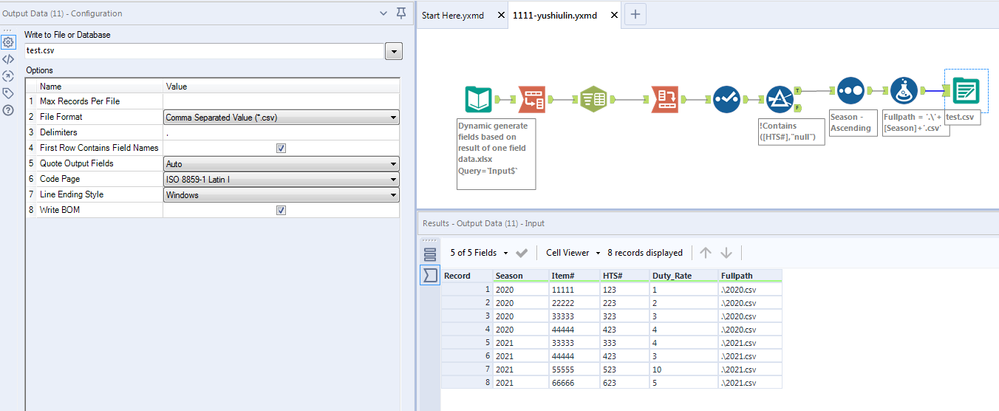The width and height of the screenshot is (999, 411).
Task: Click the blue Select tool with checkmark
Action: click(726, 99)
